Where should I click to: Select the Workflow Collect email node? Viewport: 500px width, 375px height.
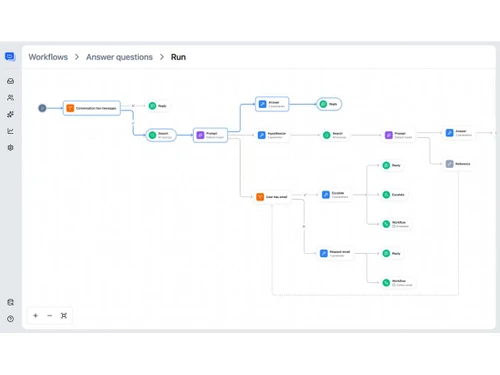398,283
